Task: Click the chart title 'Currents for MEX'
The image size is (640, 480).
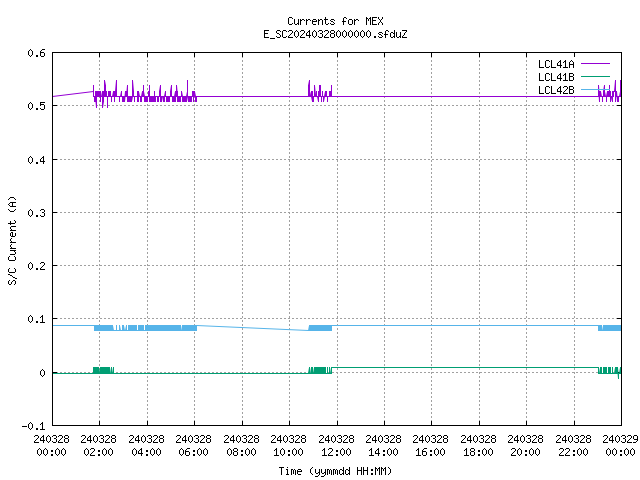Action: tap(335, 21)
